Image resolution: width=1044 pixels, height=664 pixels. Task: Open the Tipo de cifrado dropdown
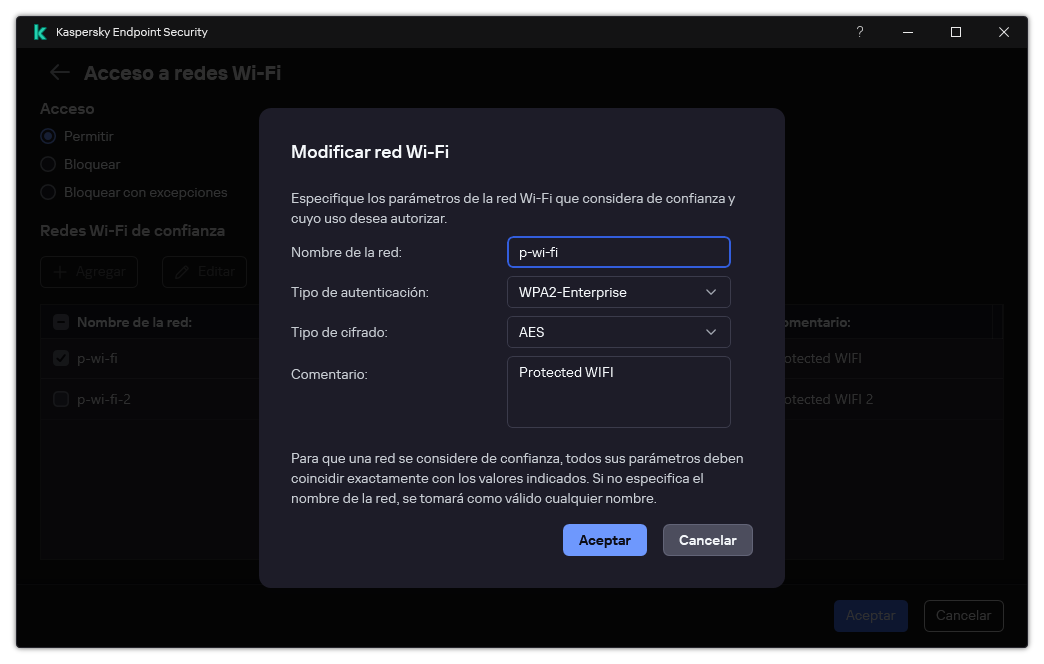[618, 332]
